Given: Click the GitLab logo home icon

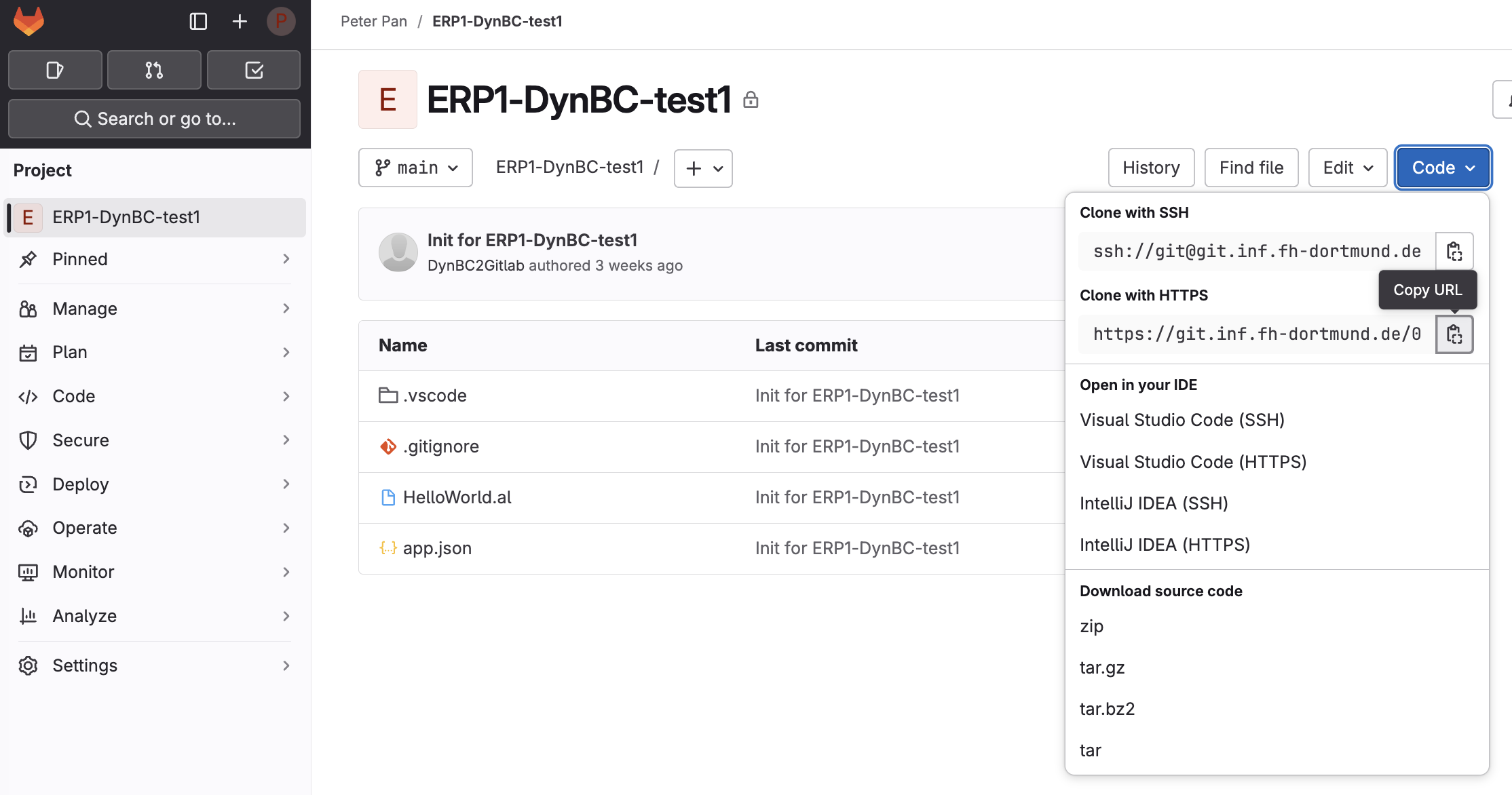Looking at the screenshot, I should [x=29, y=21].
